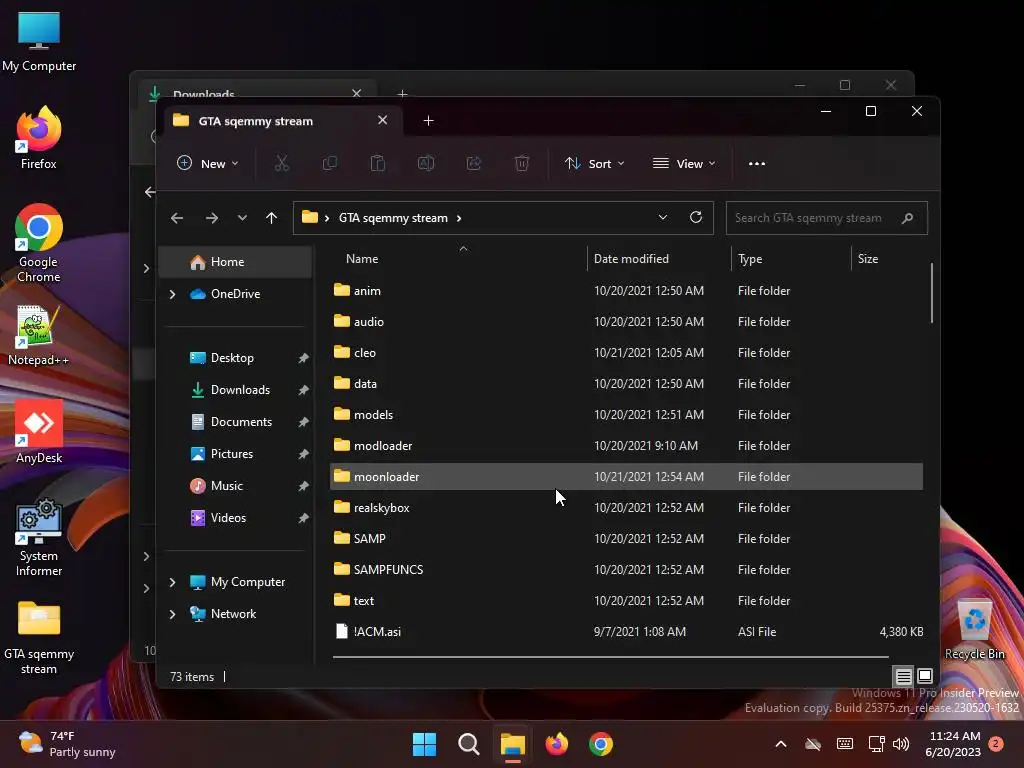Select the SAMPFUNCS folder
Viewport: 1024px width, 768px height.
point(626,569)
